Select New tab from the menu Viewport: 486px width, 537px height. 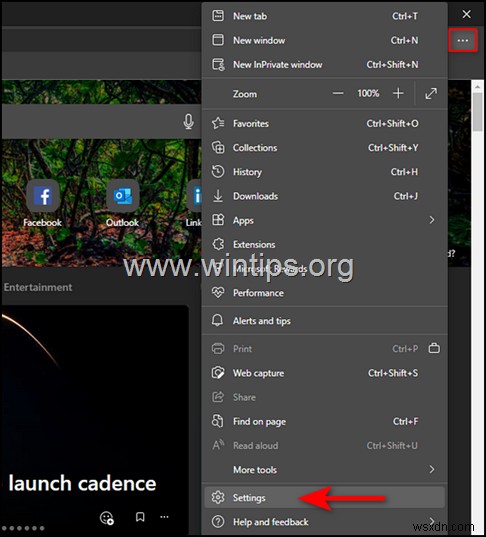tap(324, 16)
